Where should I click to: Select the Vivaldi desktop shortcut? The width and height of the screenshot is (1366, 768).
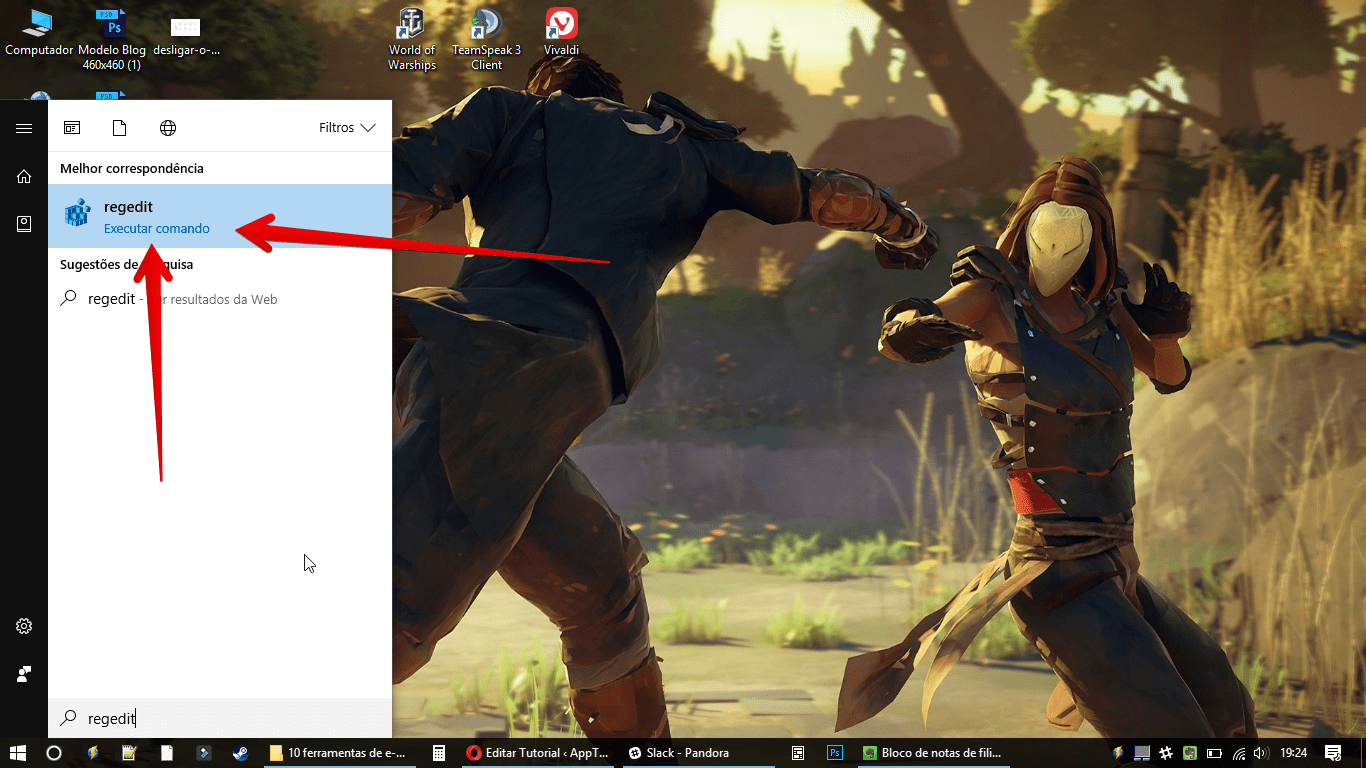[561, 33]
